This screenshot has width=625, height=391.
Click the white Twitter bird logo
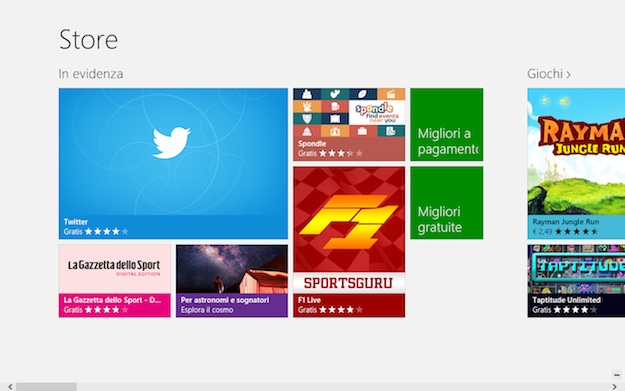coord(171,143)
